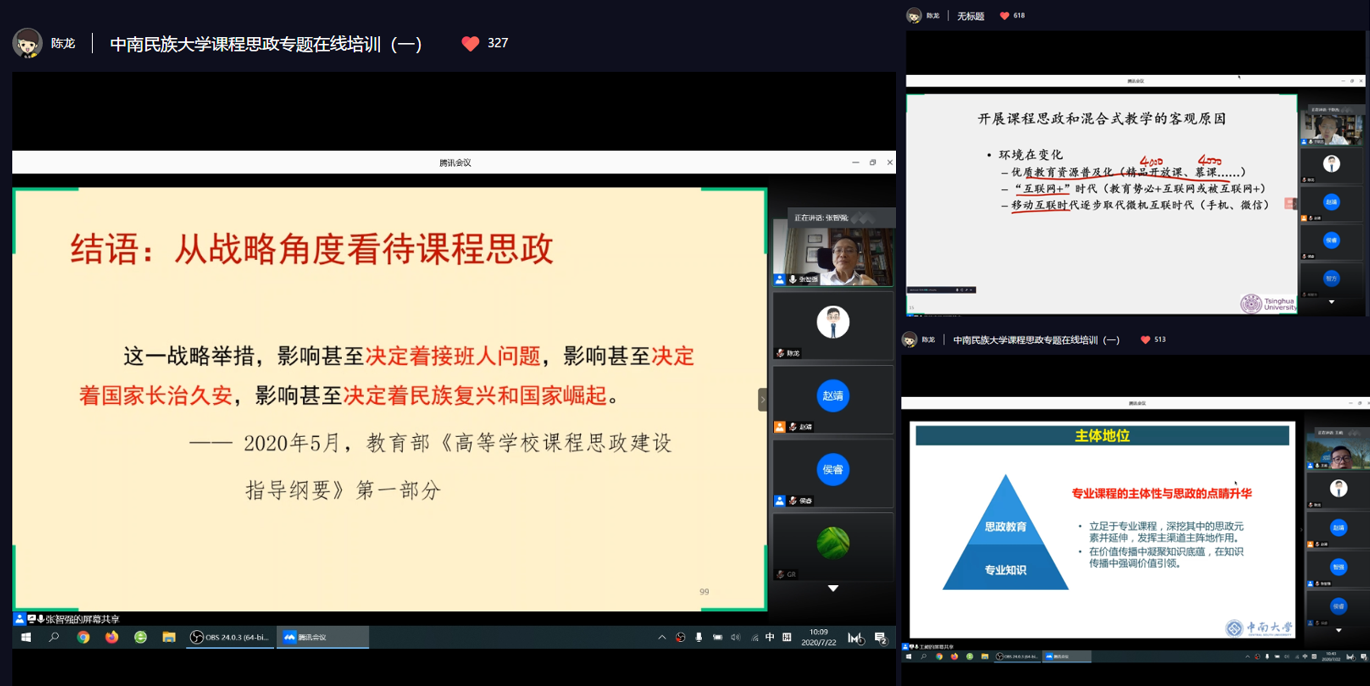Image resolution: width=1370 pixels, height=686 pixels.
Task: Like the main video via heart icon 327
Action: pos(470,43)
